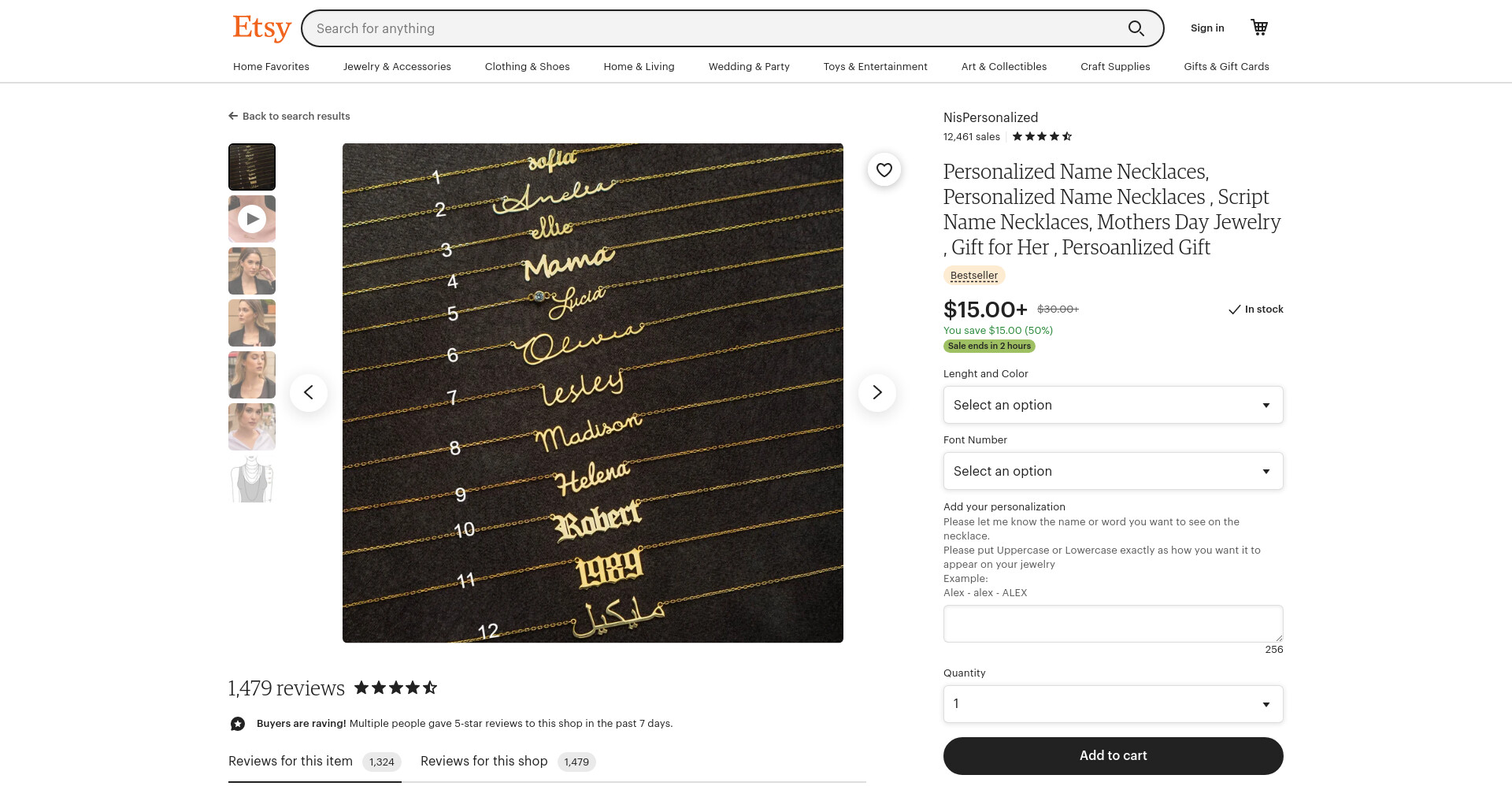Select the mannequin necklace length thumbnail
Viewport: 1512px width, 786px height.
coord(252,479)
